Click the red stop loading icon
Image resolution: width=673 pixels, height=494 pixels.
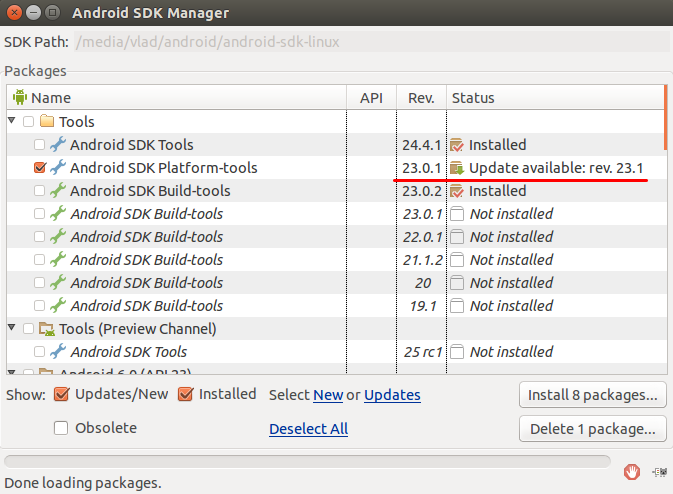pyautogui.click(x=631, y=471)
